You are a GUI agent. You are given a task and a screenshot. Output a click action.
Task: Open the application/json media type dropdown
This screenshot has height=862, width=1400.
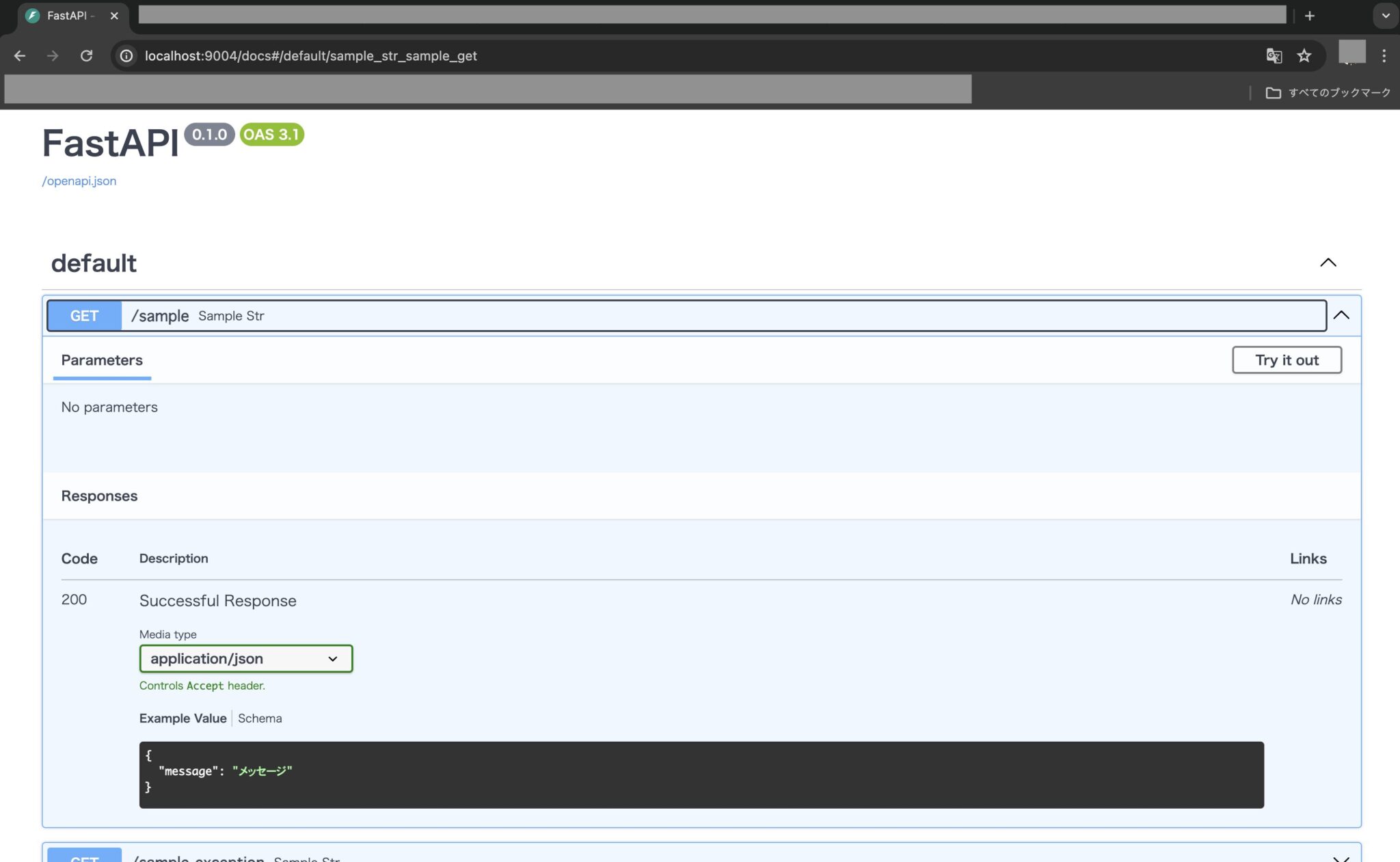tap(245, 658)
